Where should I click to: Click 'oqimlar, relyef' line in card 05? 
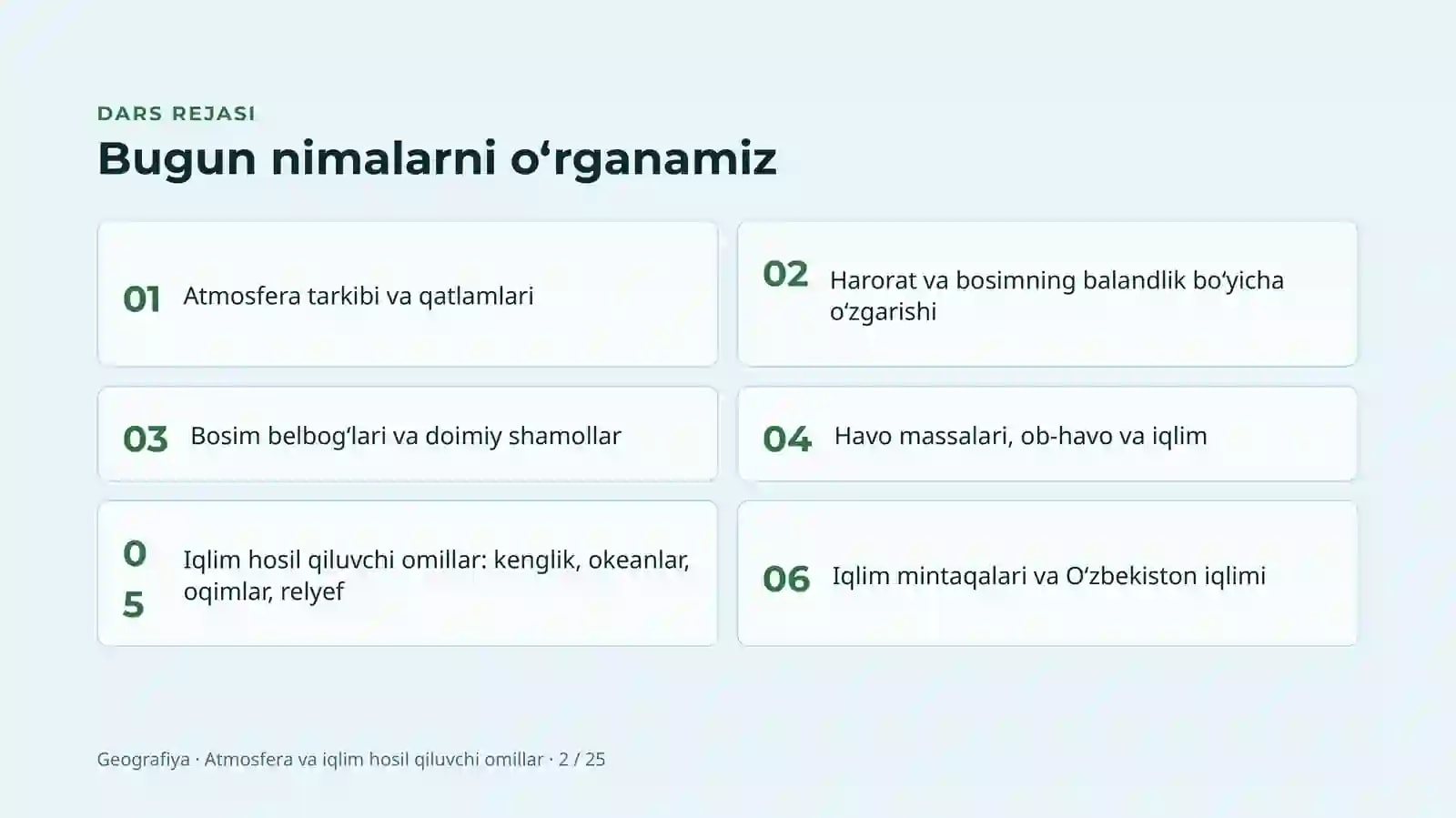pos(264,591)
